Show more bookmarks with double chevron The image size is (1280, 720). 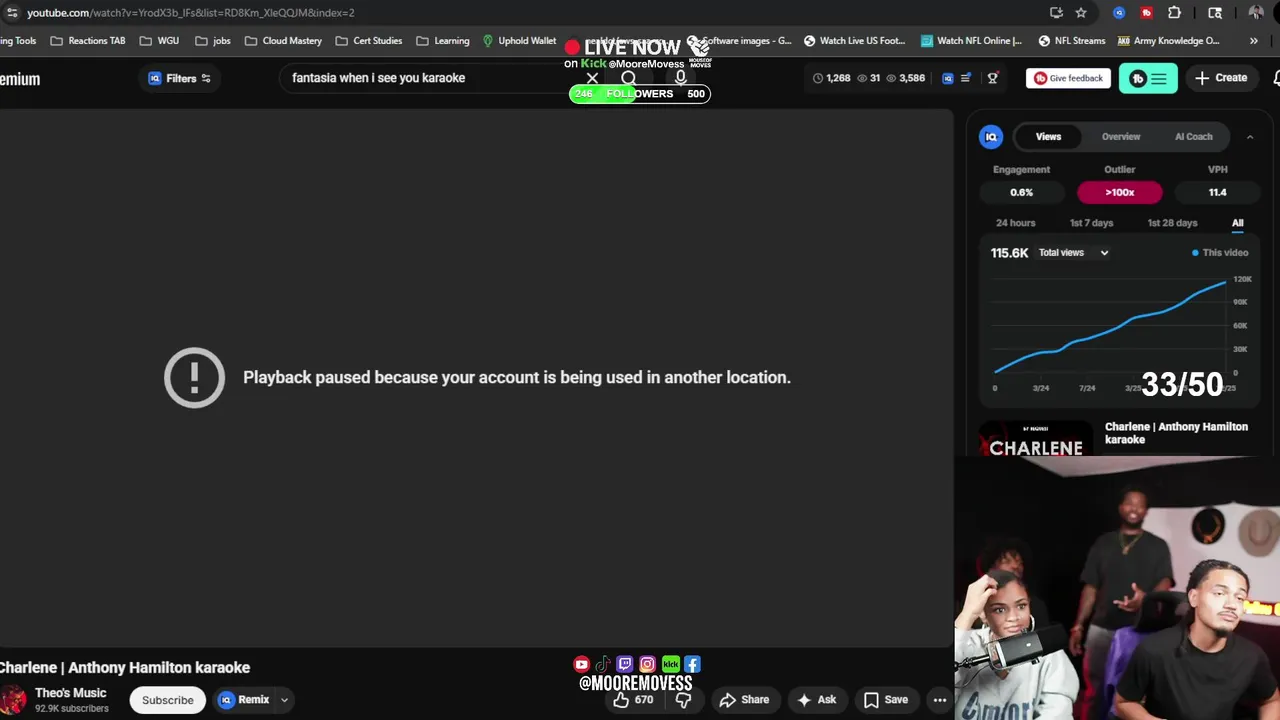point(1253,41)
